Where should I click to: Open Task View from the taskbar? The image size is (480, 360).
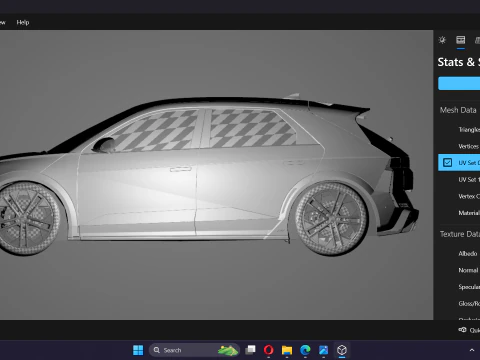point(250,350)
